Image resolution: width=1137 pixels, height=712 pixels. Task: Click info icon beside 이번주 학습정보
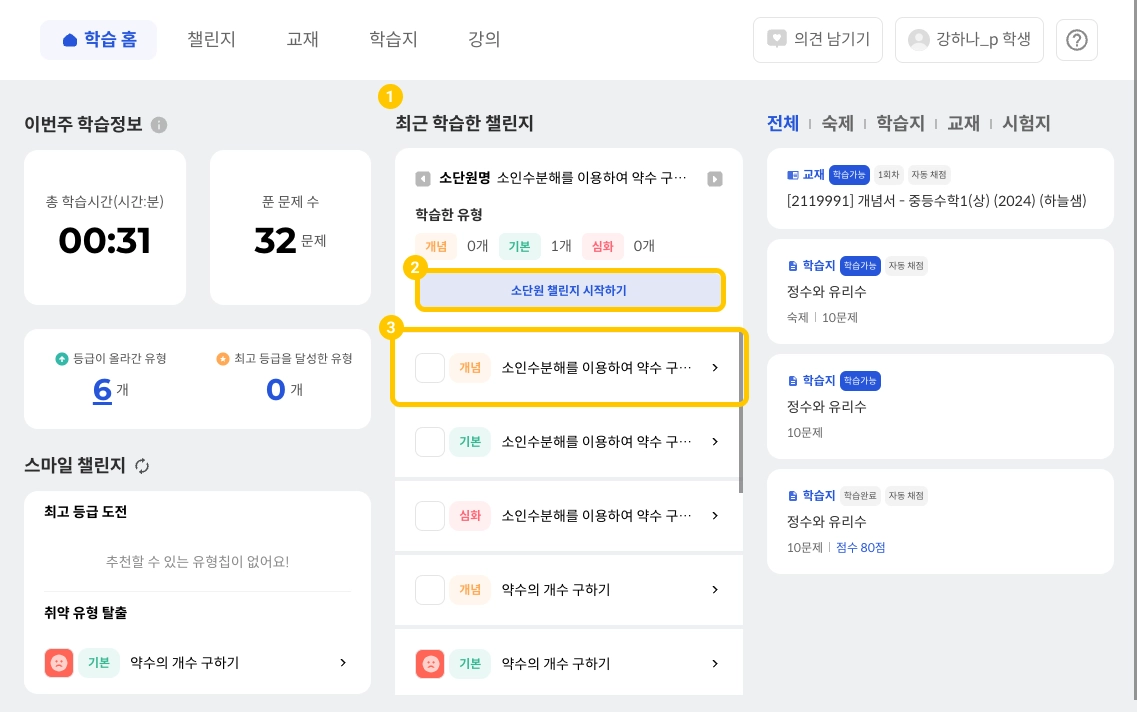click(x=159, y=125)
